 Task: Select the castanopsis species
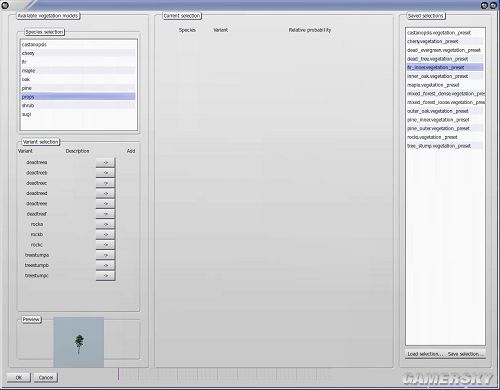pos(78,44)
